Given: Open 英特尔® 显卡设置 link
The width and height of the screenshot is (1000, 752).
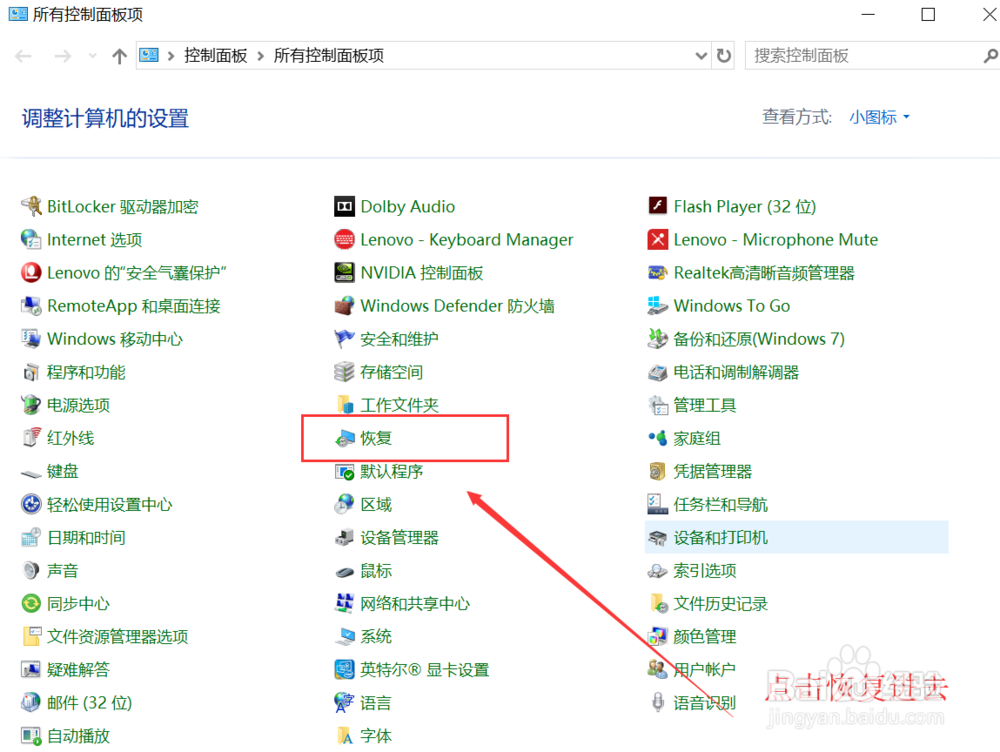Looking at the screenshot, I should [x=425, y=670].
